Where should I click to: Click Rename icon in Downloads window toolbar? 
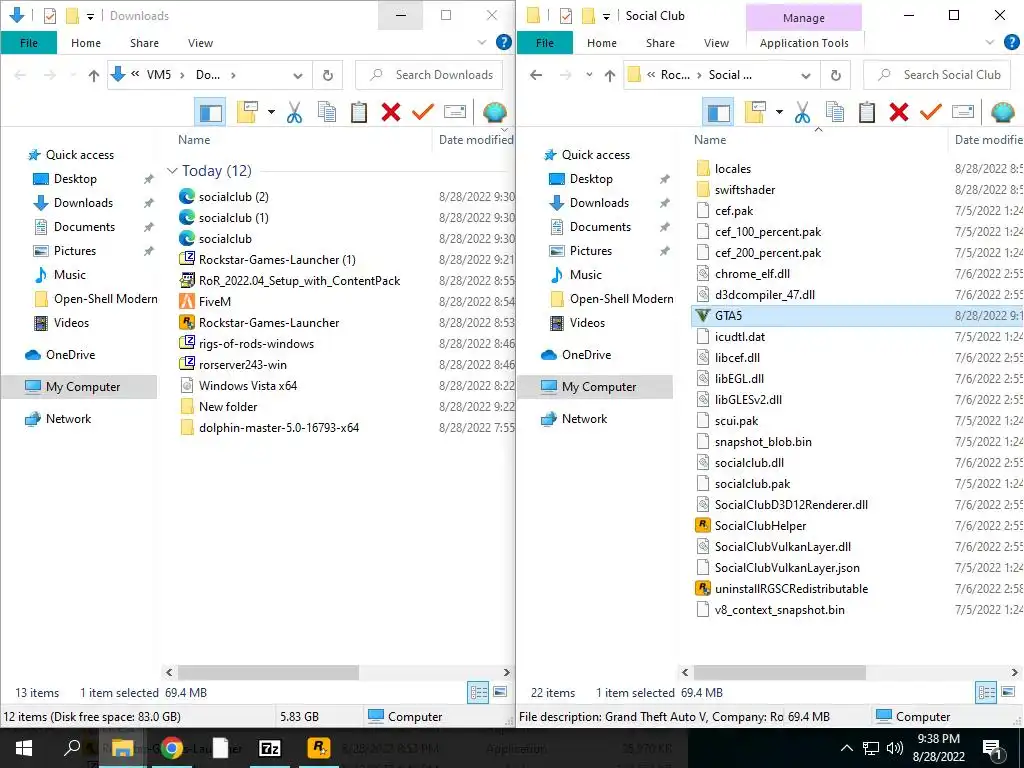pos(455,112)
